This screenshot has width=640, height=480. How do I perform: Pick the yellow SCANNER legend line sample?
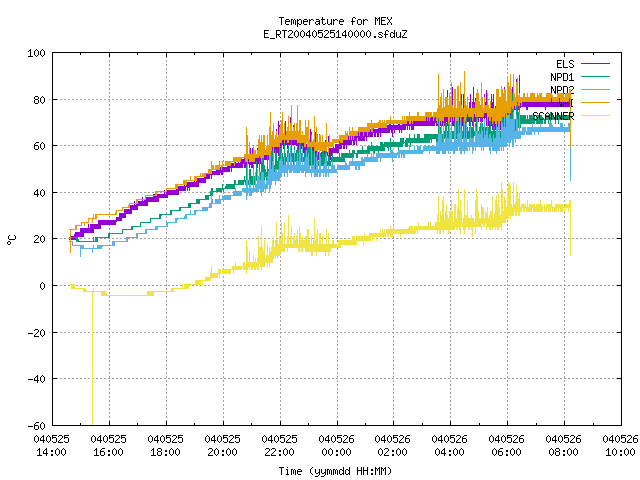click(x=596, y=116)
